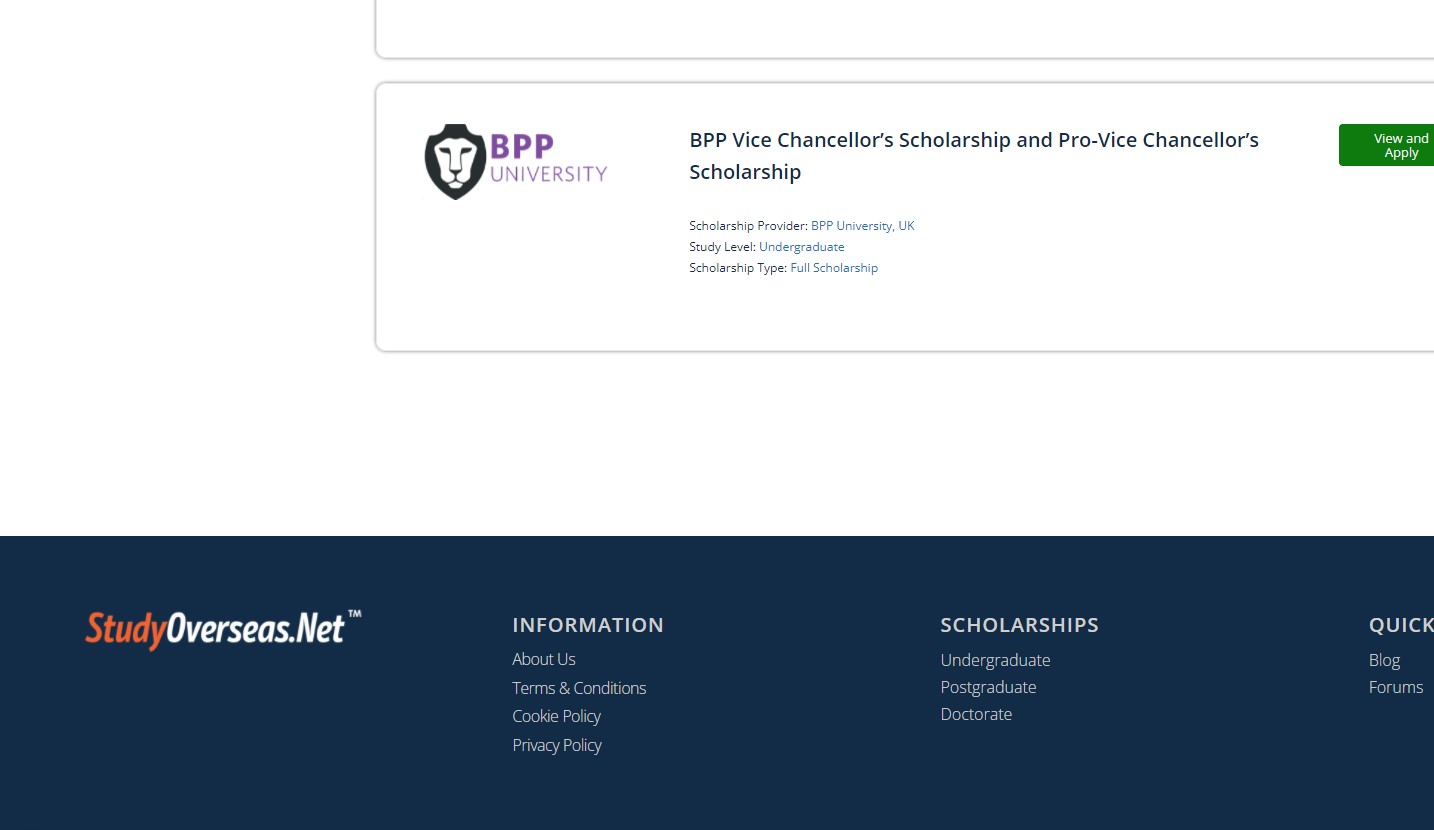The height and width of the screenshot is (830, 1434).
Task: Visit the Blog from footer
Action: pyautogui.click(x=1384, y=660)
